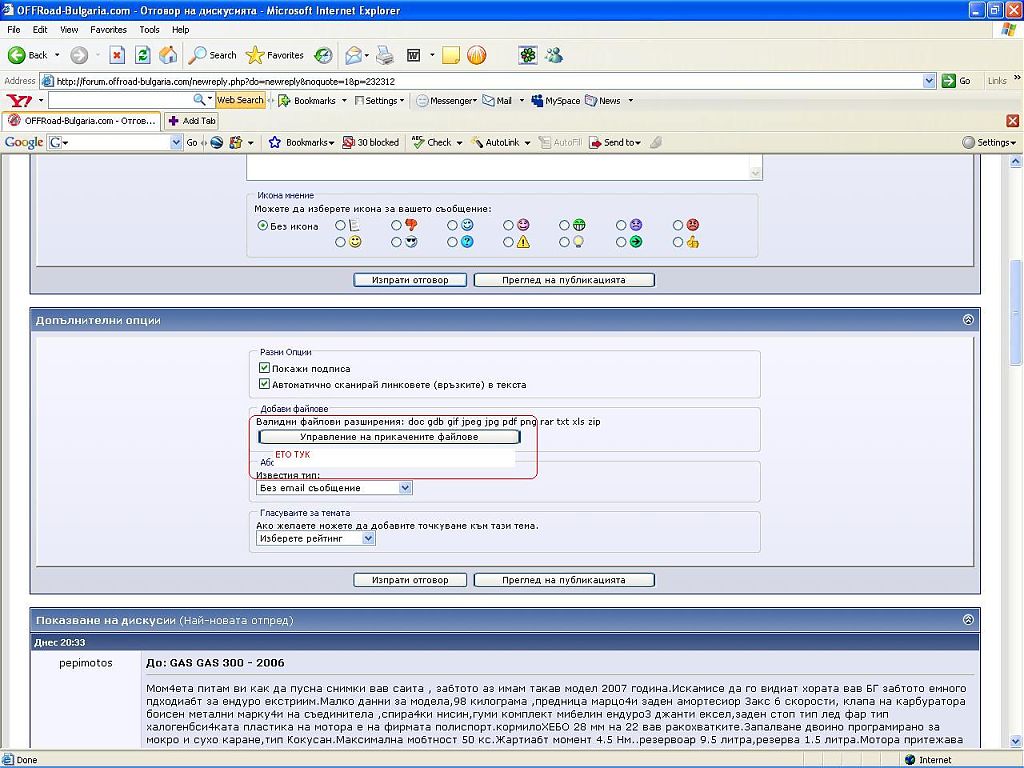Screen dimensions: 1024x768
Task: Click the Print icon in the toolbar
Action: pyautogui.click(x=385, y=55)
